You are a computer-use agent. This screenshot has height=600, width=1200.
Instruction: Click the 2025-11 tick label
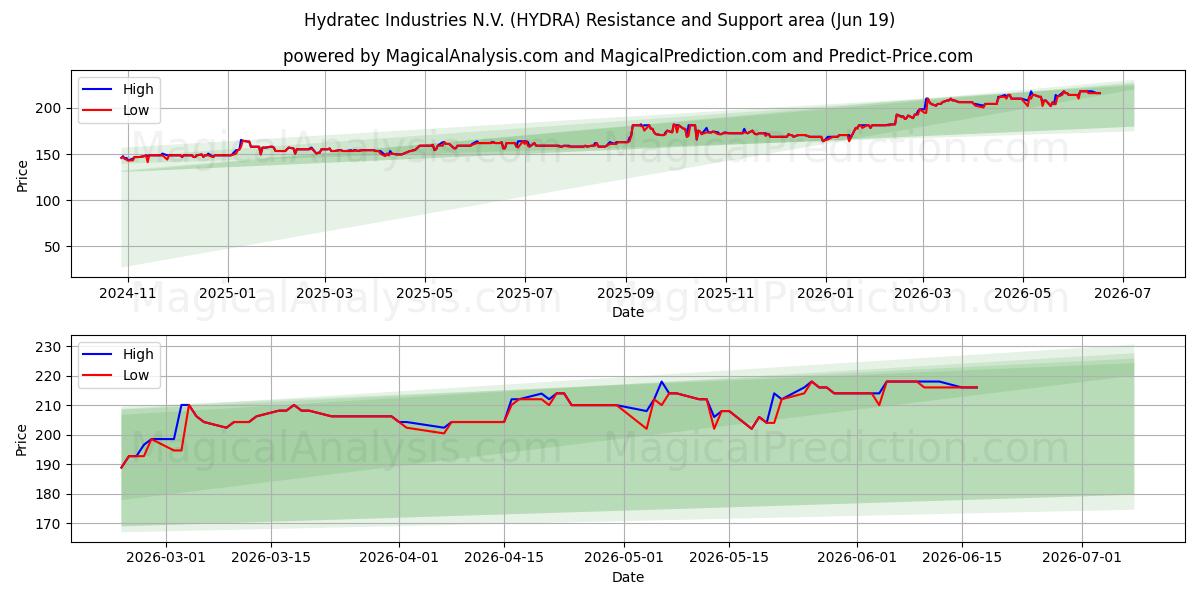[726, 293]
